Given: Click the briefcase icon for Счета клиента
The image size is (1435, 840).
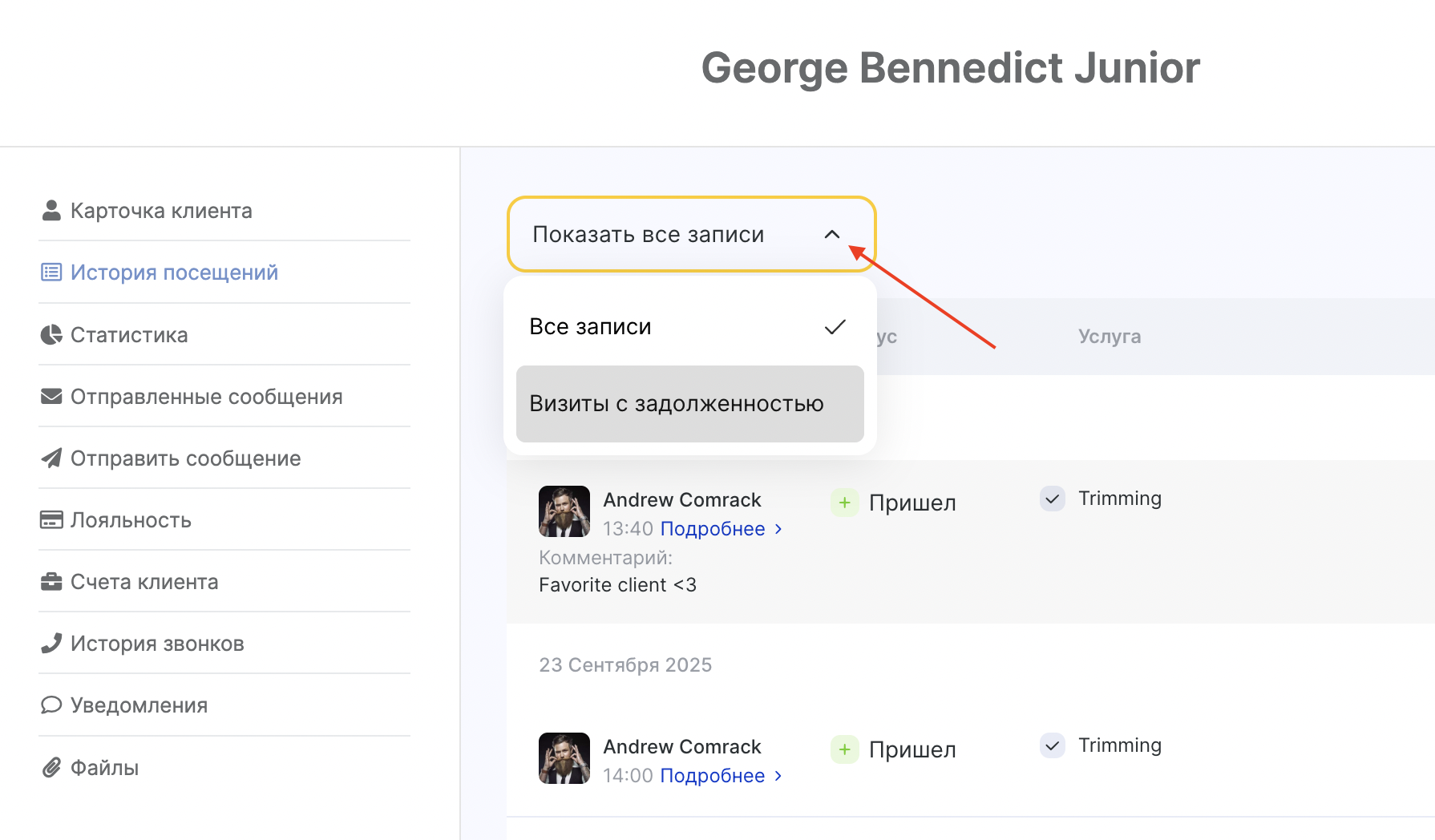Looking at the screenshot, I should click(51, 582).
